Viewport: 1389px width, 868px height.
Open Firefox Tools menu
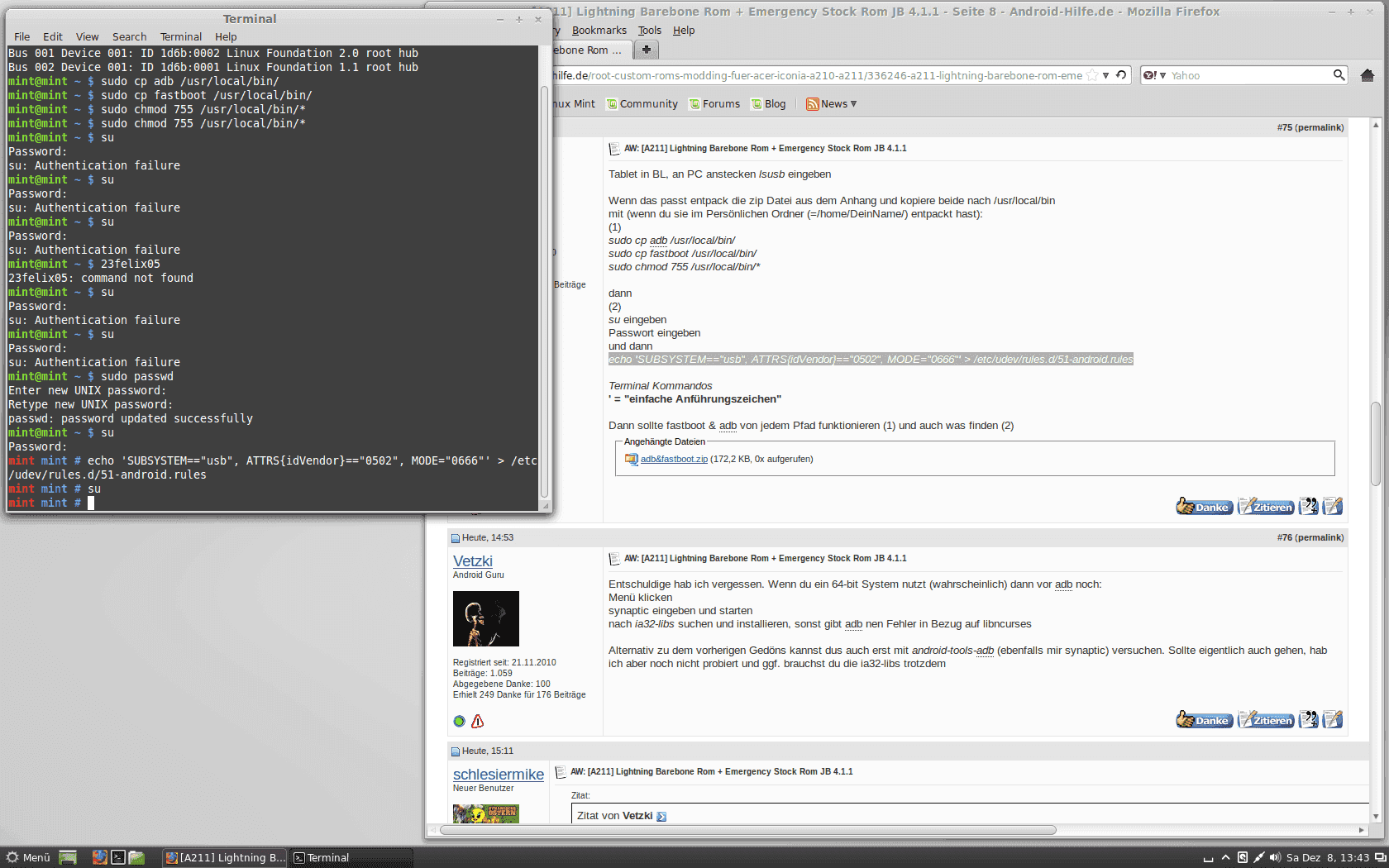650,31
